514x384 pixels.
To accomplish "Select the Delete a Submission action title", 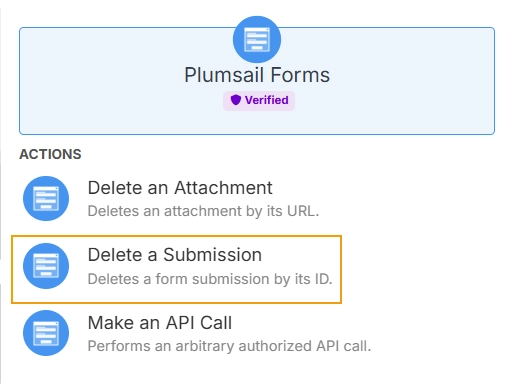I will tap(175, 255).
